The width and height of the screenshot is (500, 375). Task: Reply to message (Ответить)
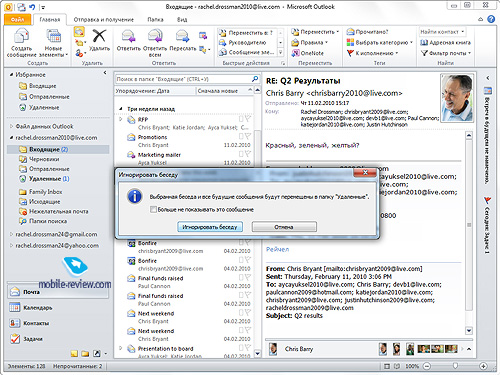click(129, 40)
